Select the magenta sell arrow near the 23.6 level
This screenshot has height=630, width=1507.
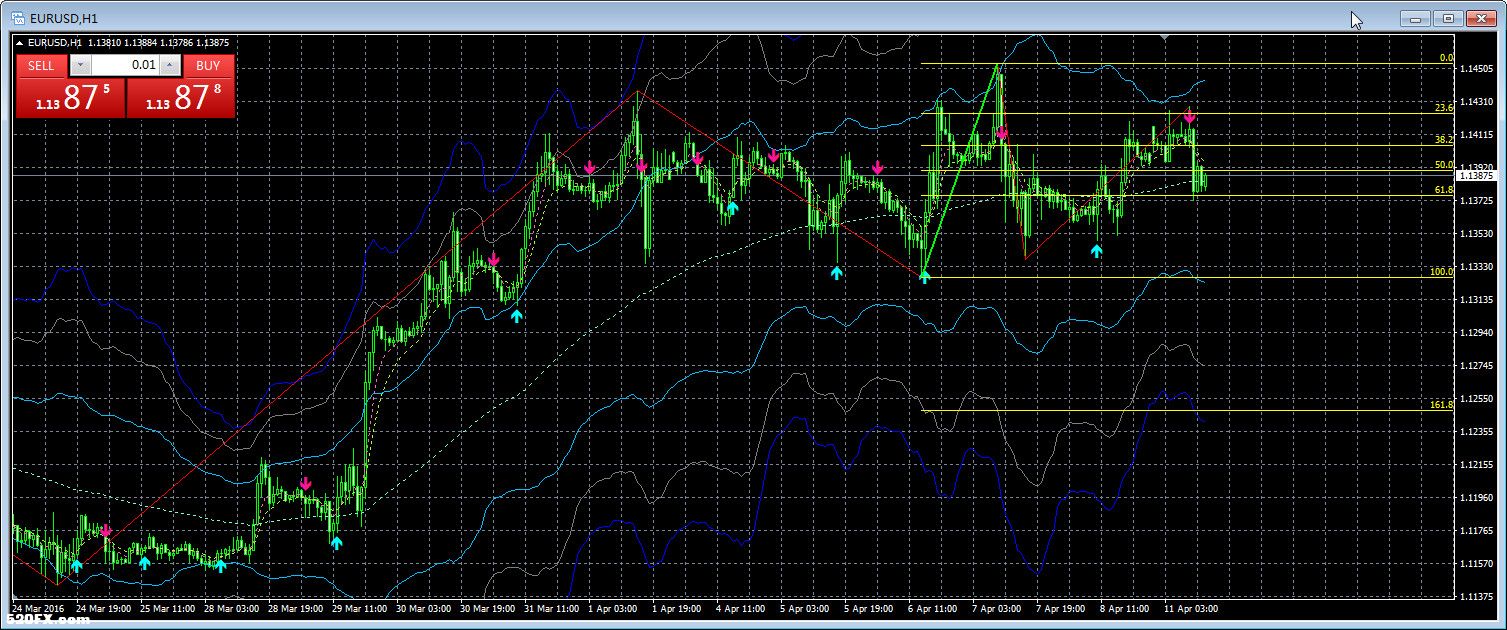point(1190,116)
